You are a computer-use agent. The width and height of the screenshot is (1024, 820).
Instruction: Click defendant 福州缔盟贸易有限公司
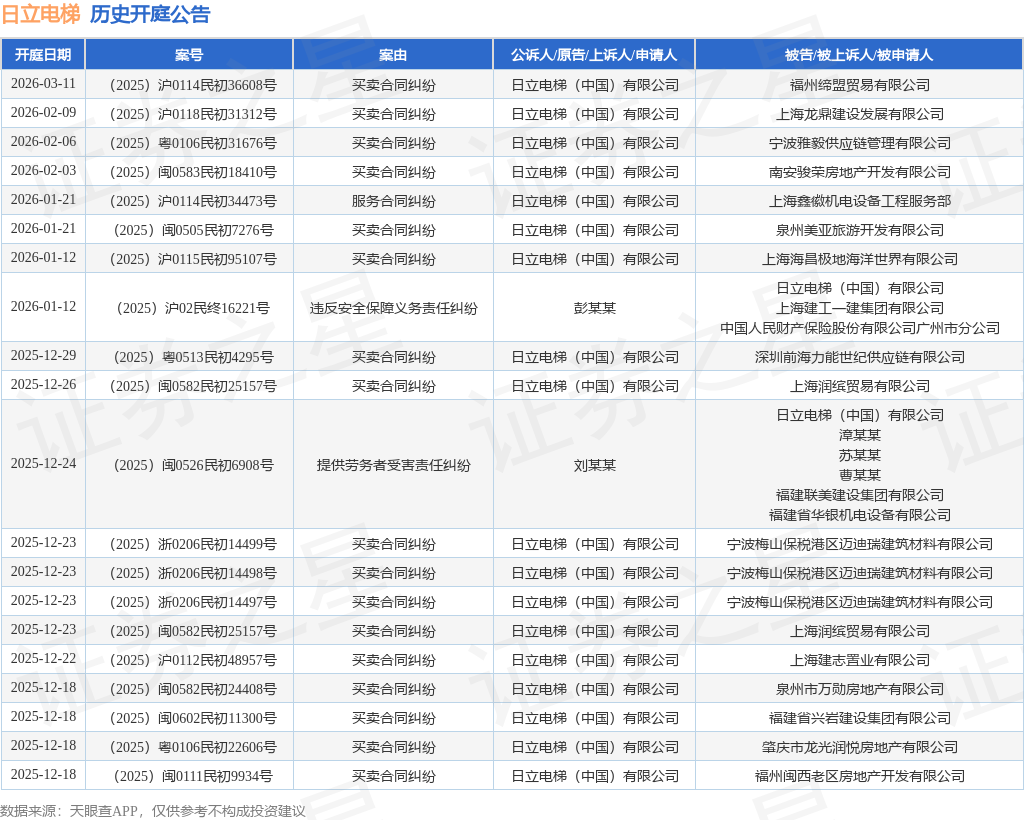(859, 85)
